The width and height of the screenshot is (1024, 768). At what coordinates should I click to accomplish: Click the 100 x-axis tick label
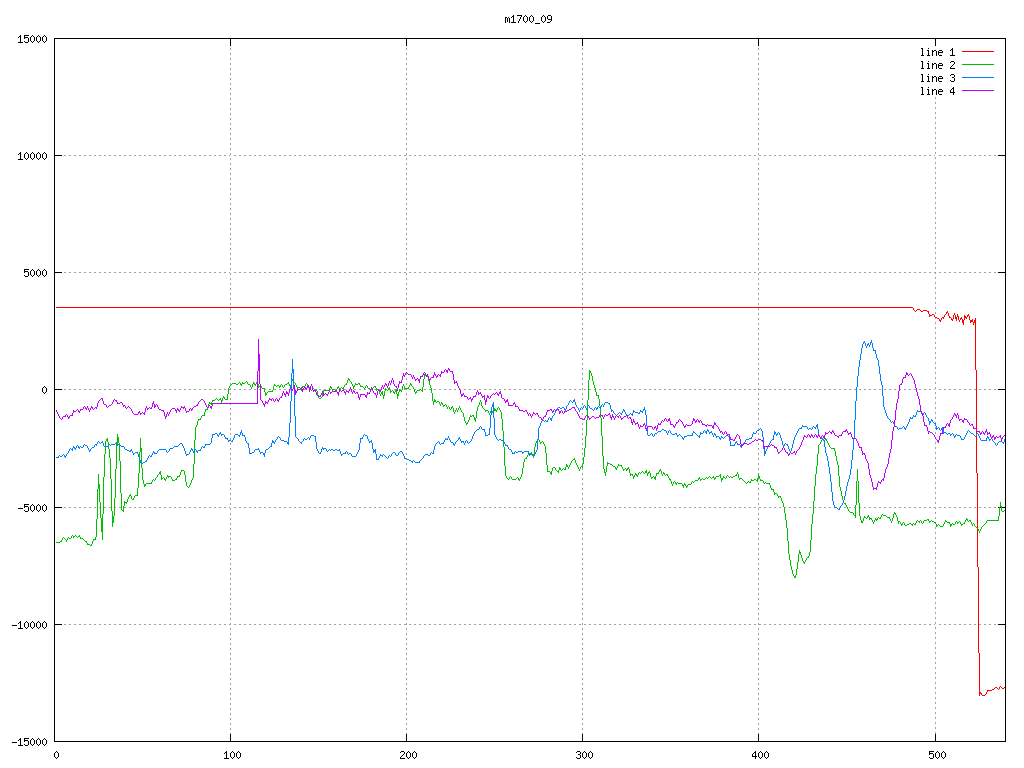coord(231,755)
